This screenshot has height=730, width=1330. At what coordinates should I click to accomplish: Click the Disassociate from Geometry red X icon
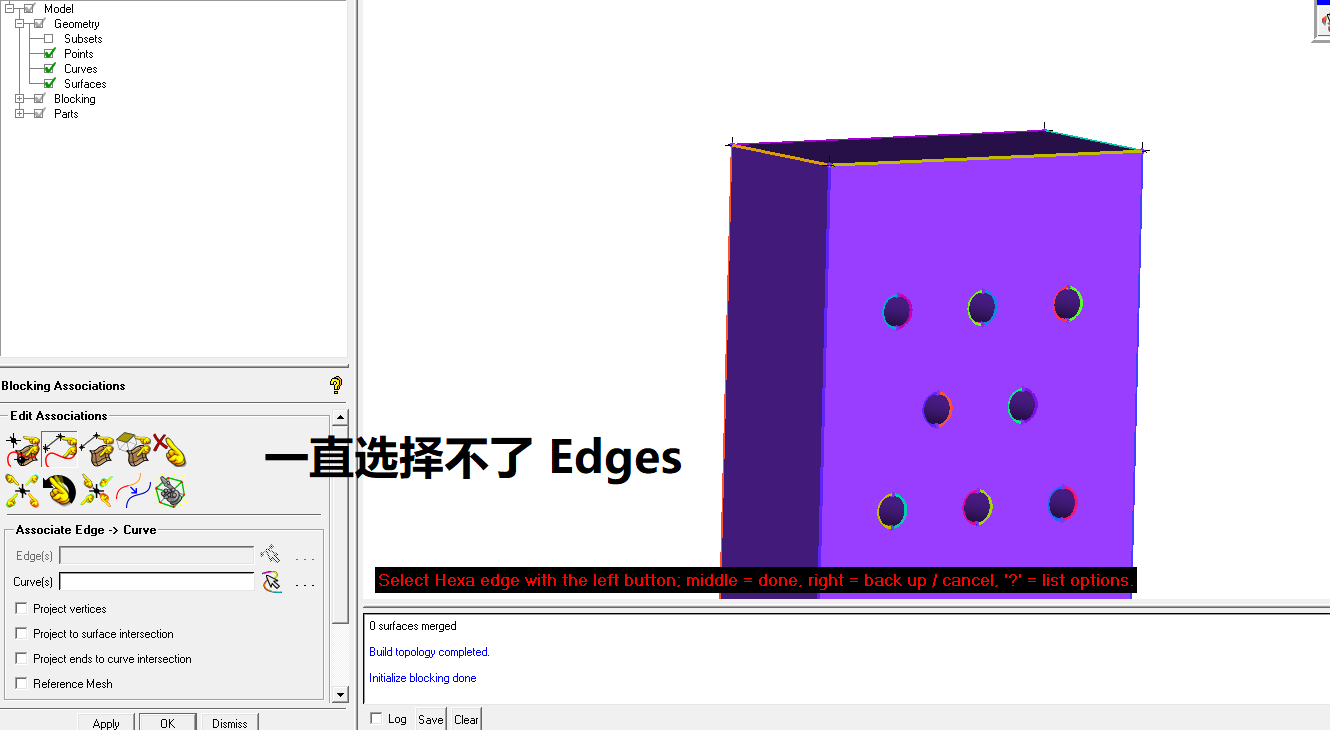[x=169, y=452]
